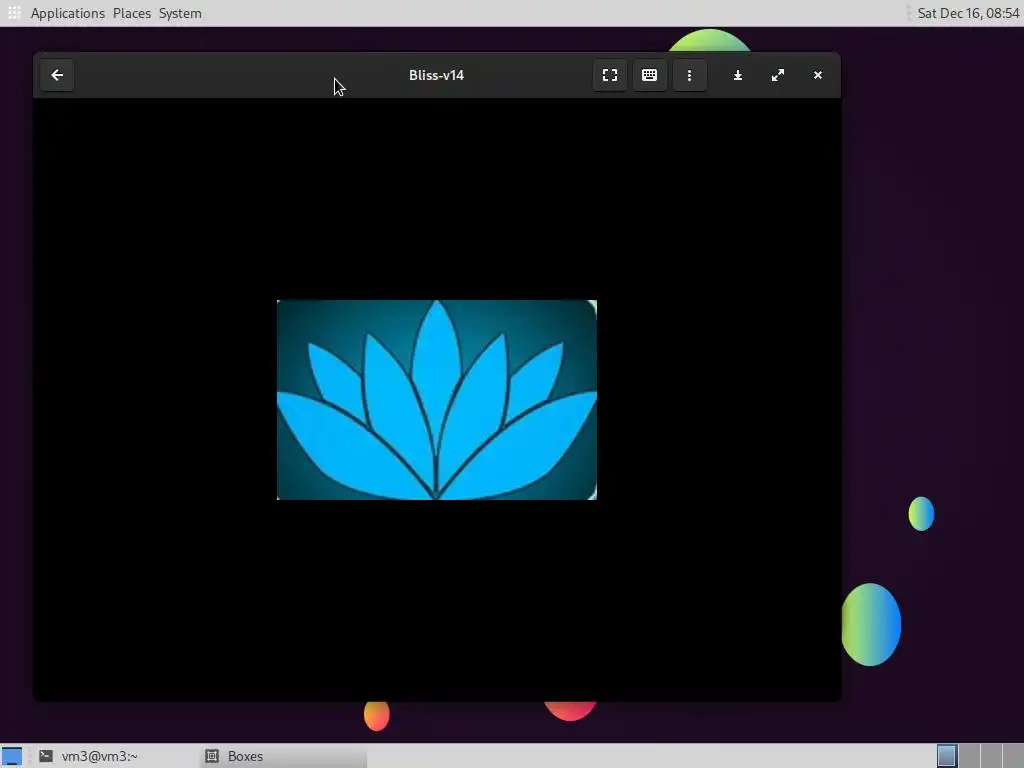Select the first workspace in the switcher
This screenshot has width=1024, height=768.
(x=946, y=756)
